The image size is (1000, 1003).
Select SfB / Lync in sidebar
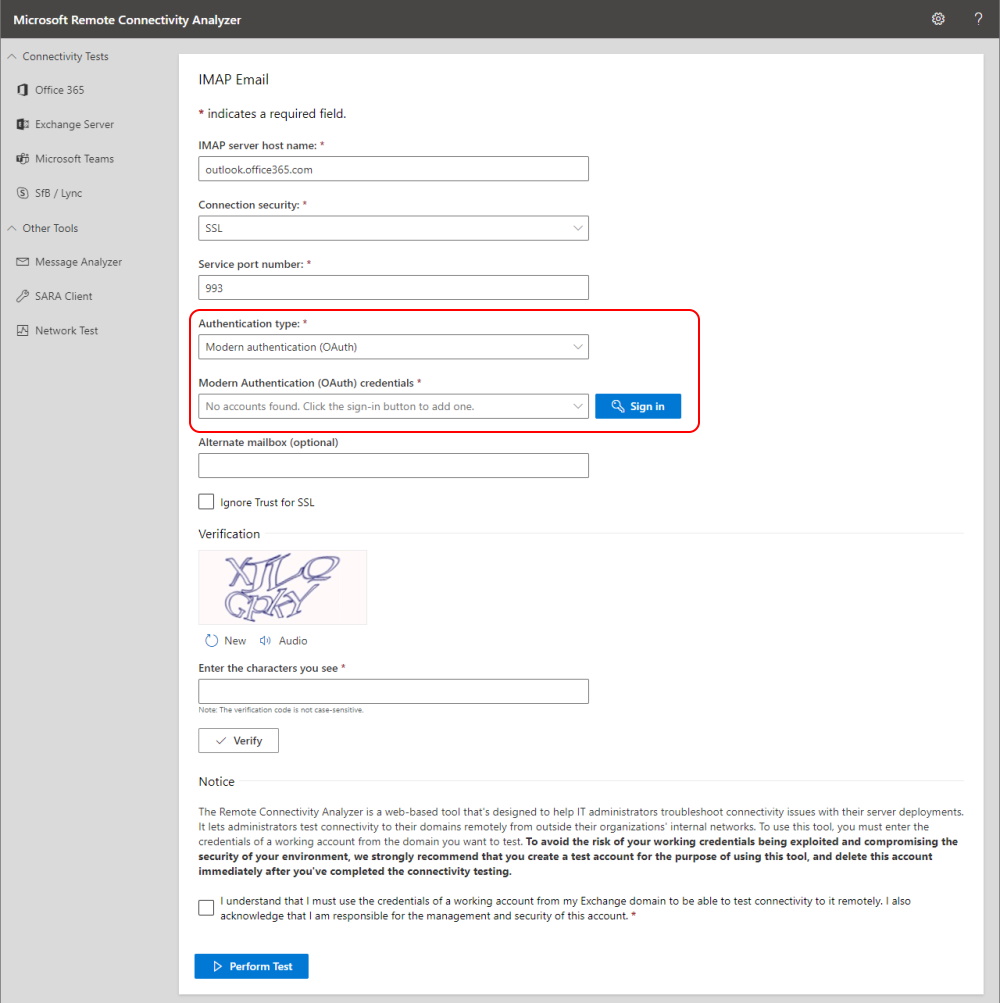(x=58, y=193)
